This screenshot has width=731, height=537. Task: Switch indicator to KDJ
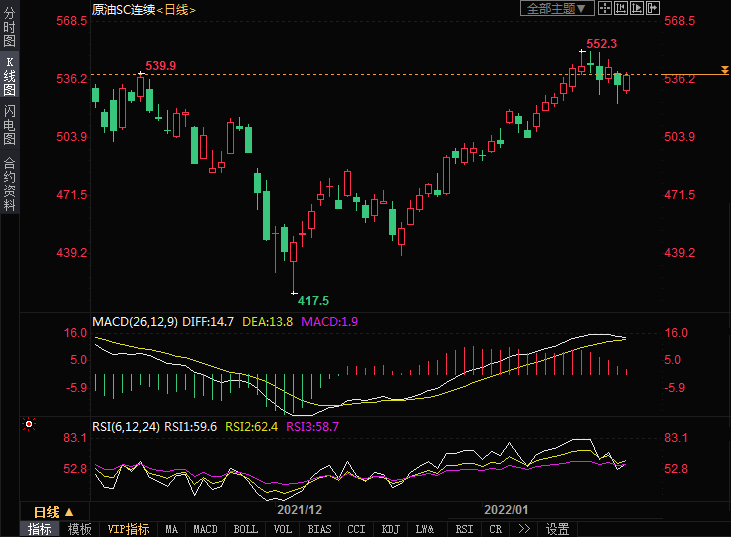click(x=391, y=529)
